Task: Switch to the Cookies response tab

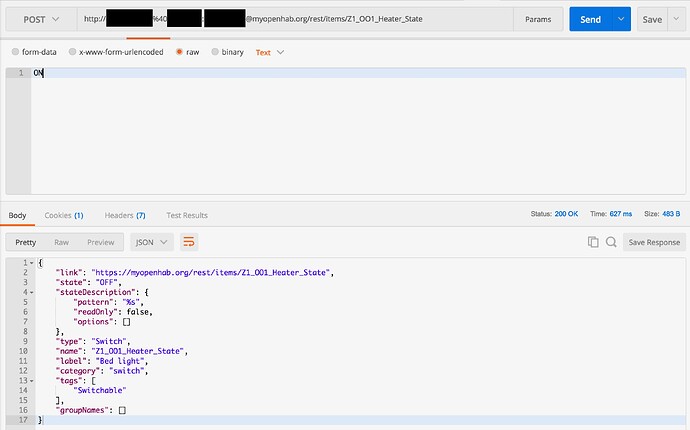Action: [64, 215]
